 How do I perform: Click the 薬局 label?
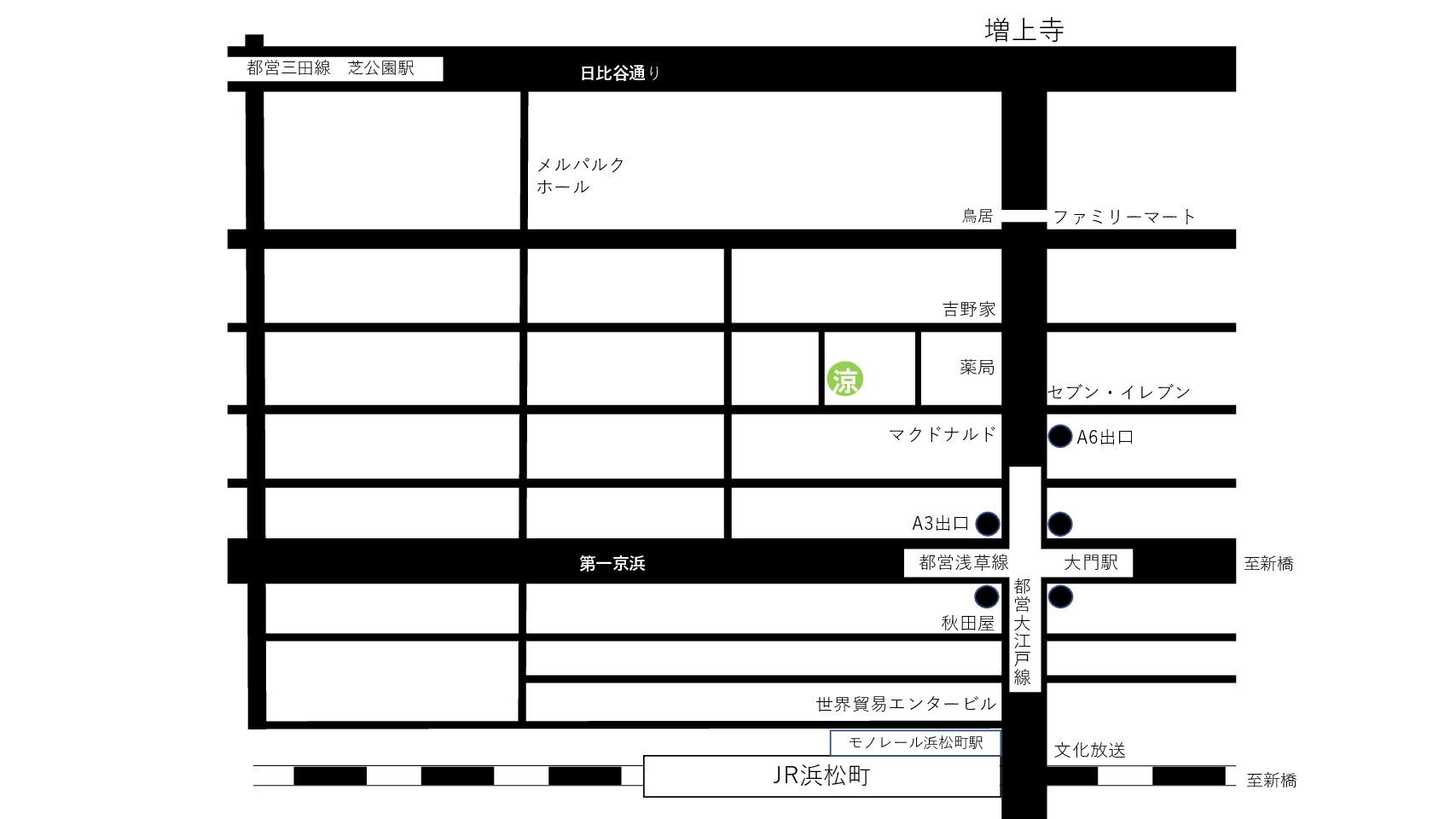pos(977,368)
